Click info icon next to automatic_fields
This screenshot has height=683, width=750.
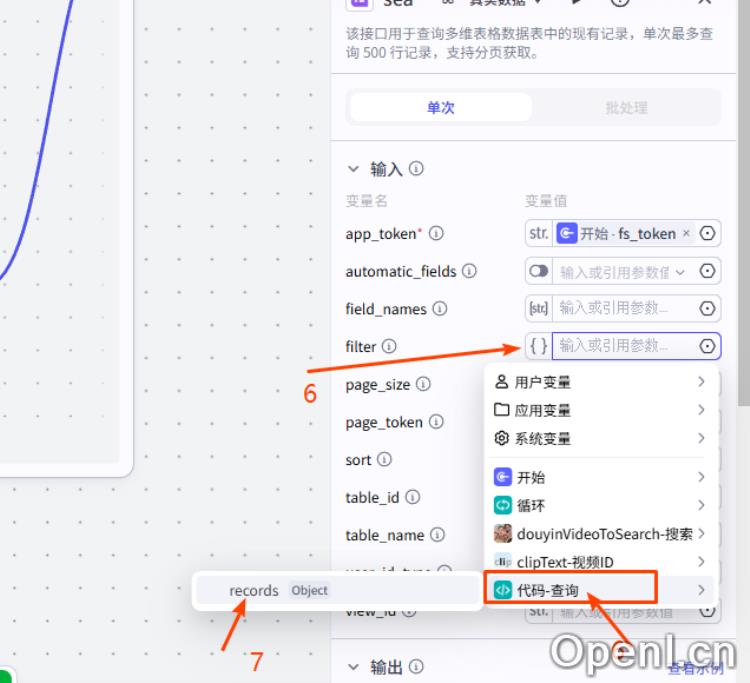469,271
